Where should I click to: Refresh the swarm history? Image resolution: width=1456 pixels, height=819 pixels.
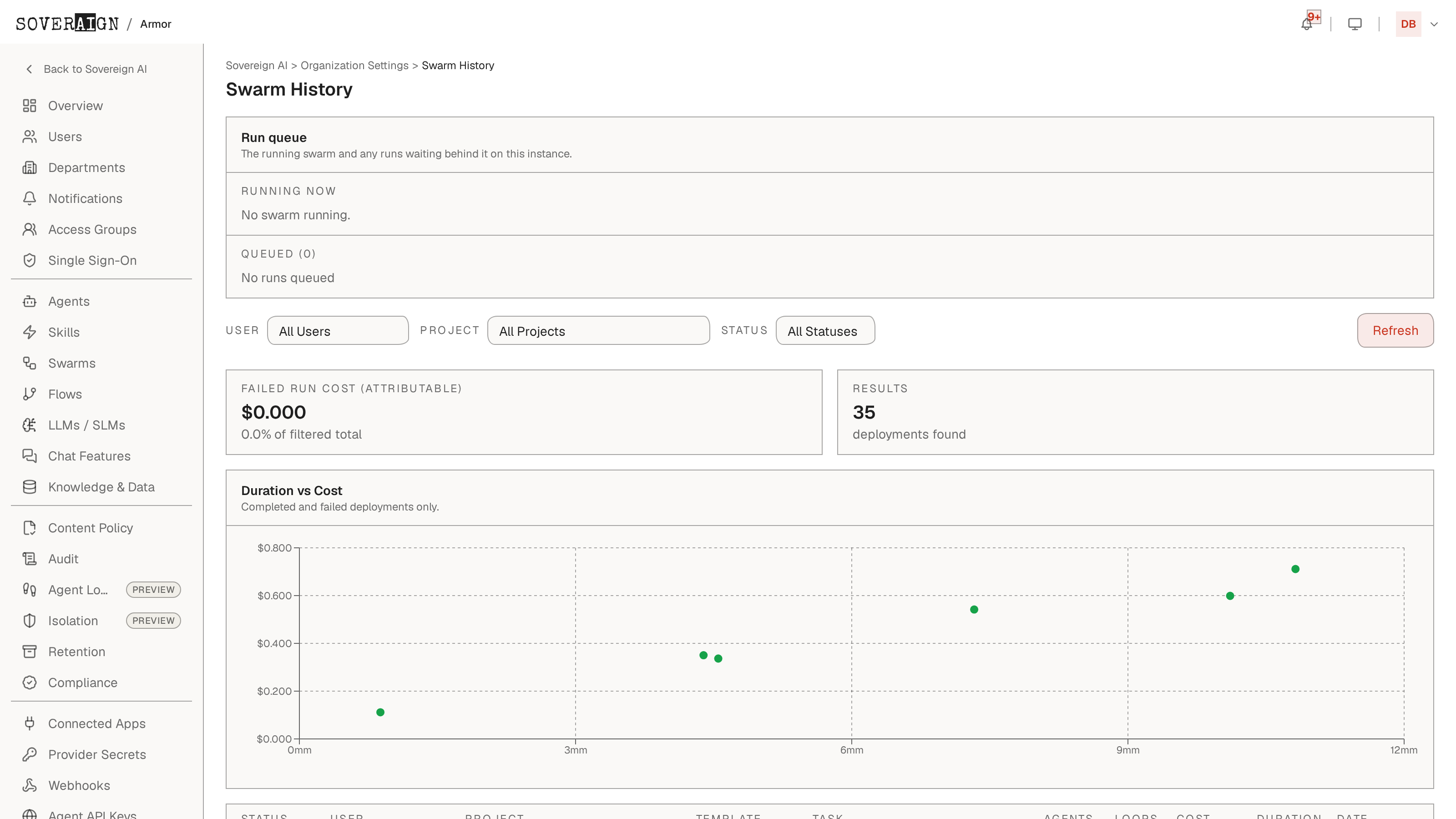click(1395, 331)
